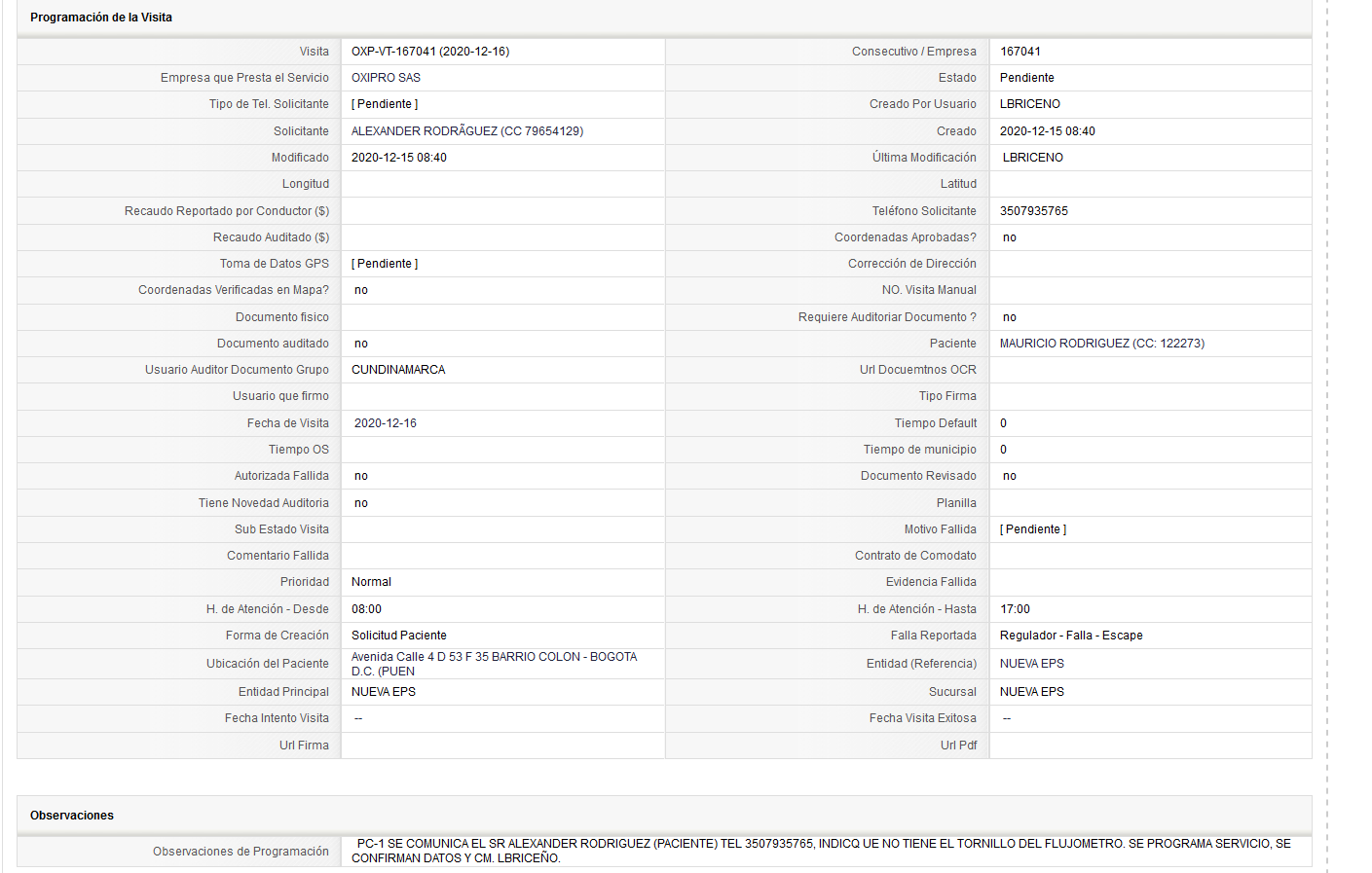Click Falla Reportada 'Regulador - Falla - Escape'
Image resolution: width=1372 pixels, height=873 pixels.
1071,636
